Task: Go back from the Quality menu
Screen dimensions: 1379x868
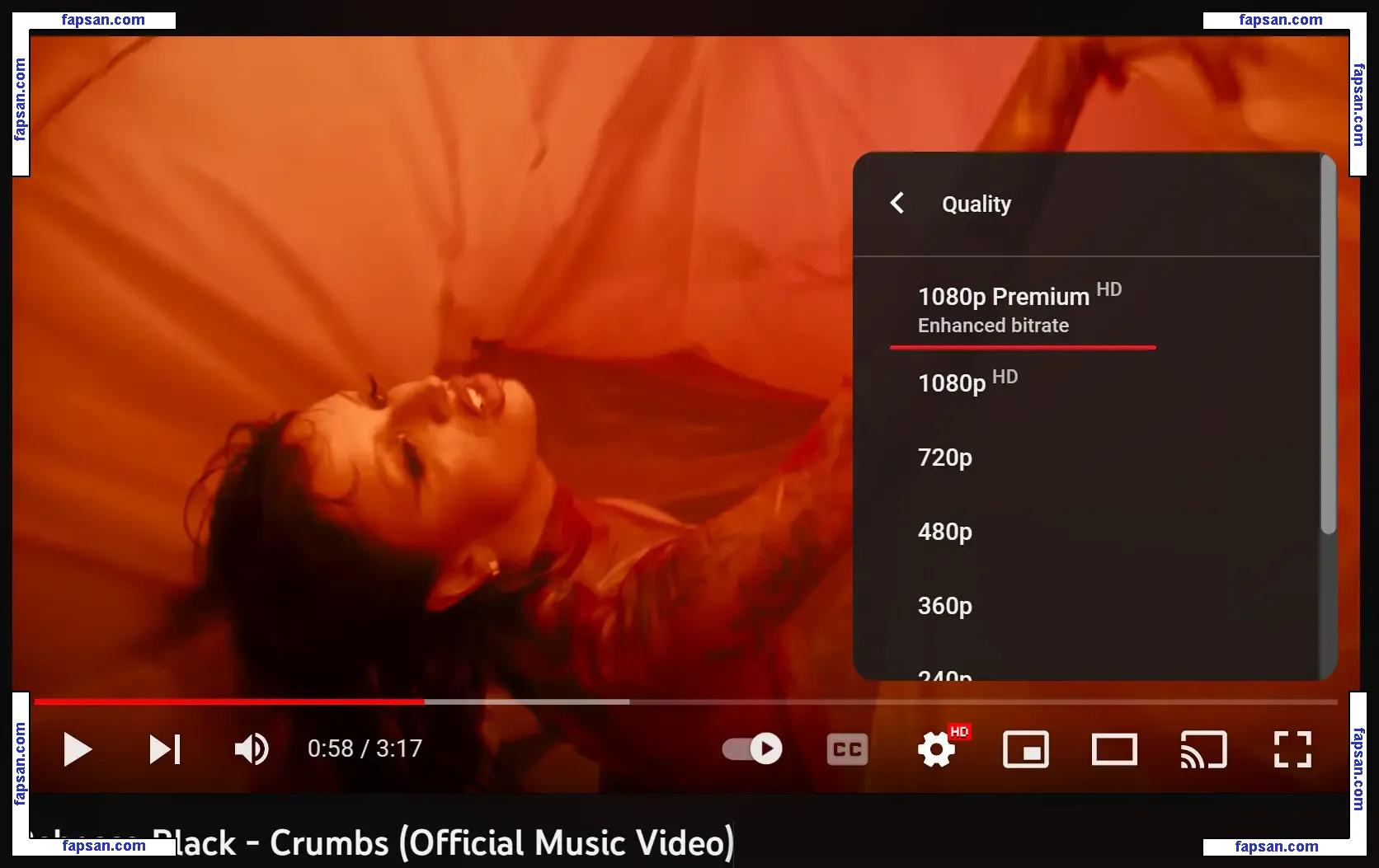Action: [x=897, y=203]
